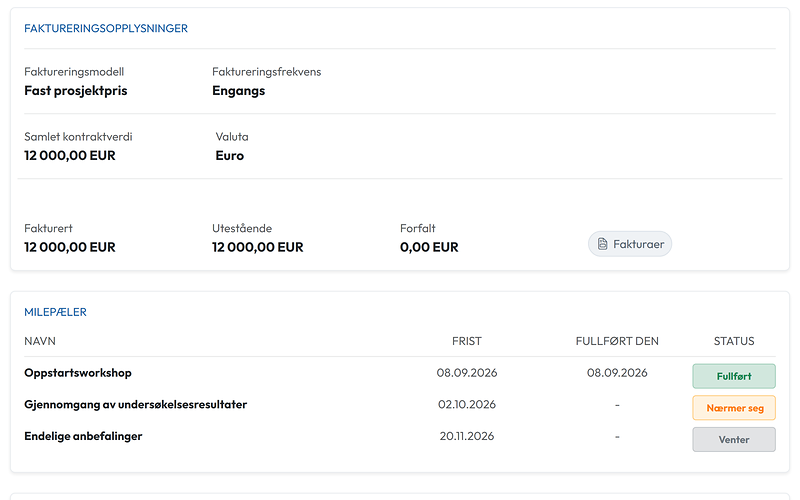Screen dimensions: 800x500
Task: Open the Fakturaer button
Action: point(630,244)
